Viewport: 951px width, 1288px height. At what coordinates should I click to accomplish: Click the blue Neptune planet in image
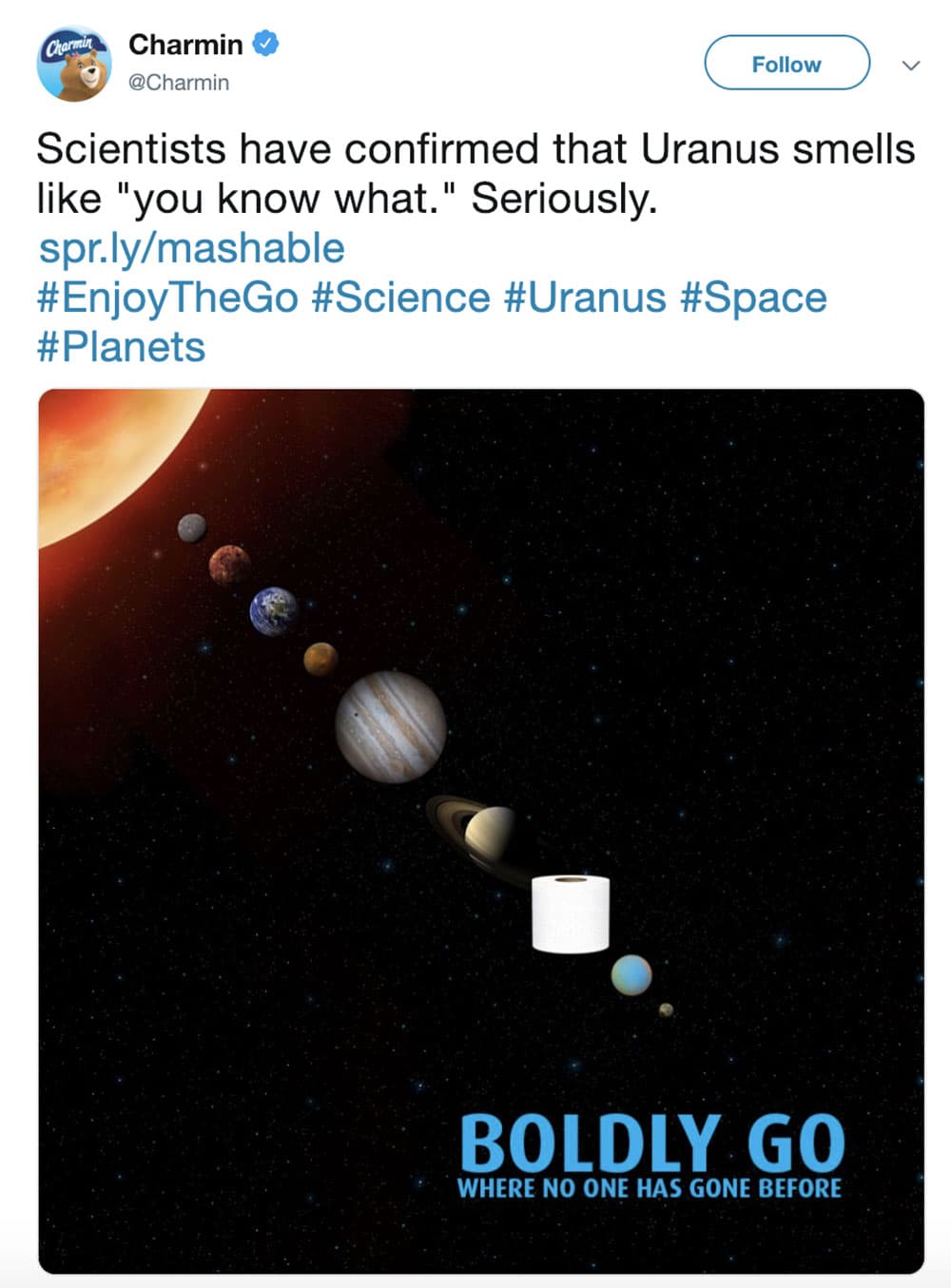(x=631, y=975)
